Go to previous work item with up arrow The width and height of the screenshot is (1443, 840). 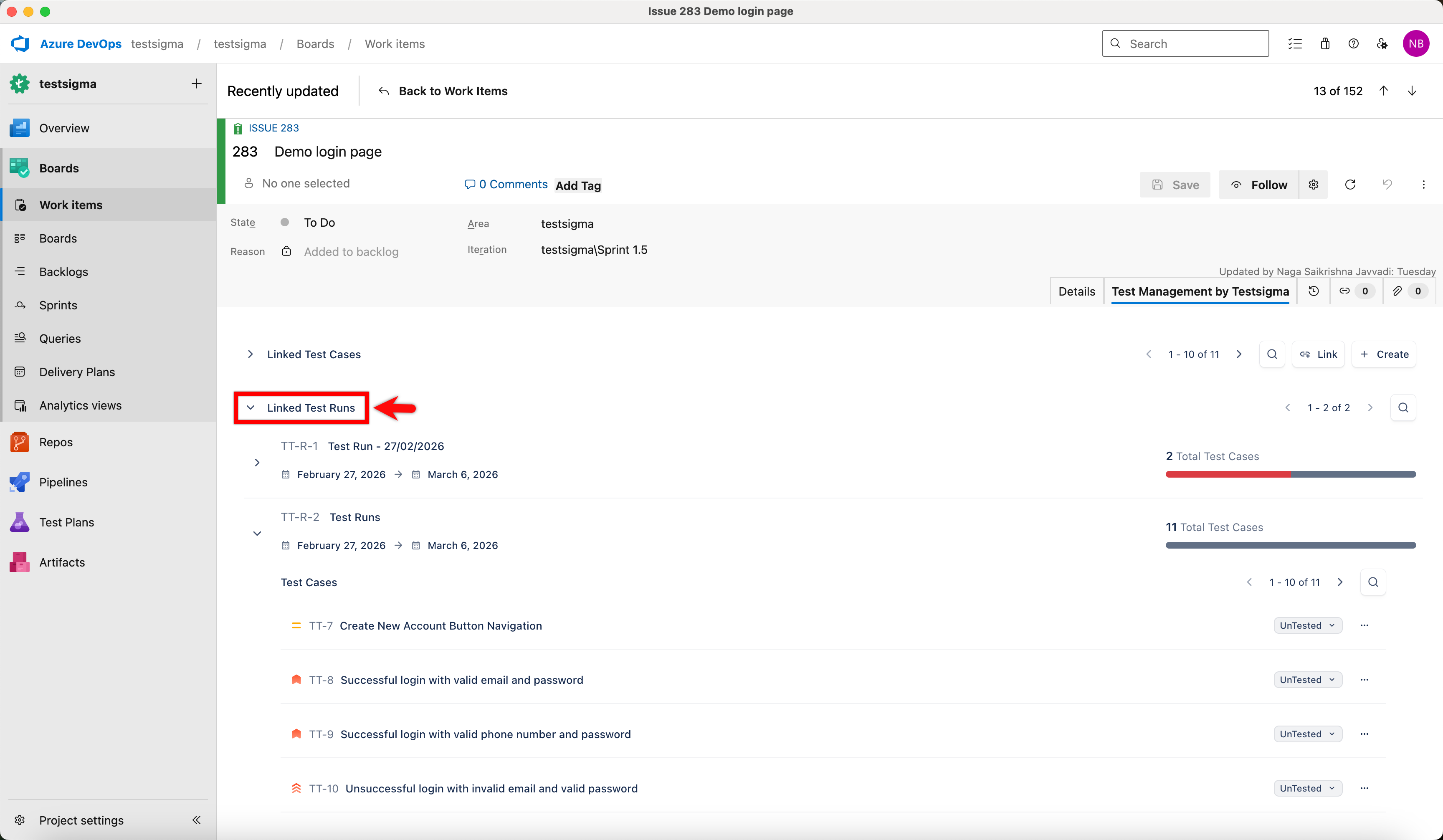coord(1383,91)
